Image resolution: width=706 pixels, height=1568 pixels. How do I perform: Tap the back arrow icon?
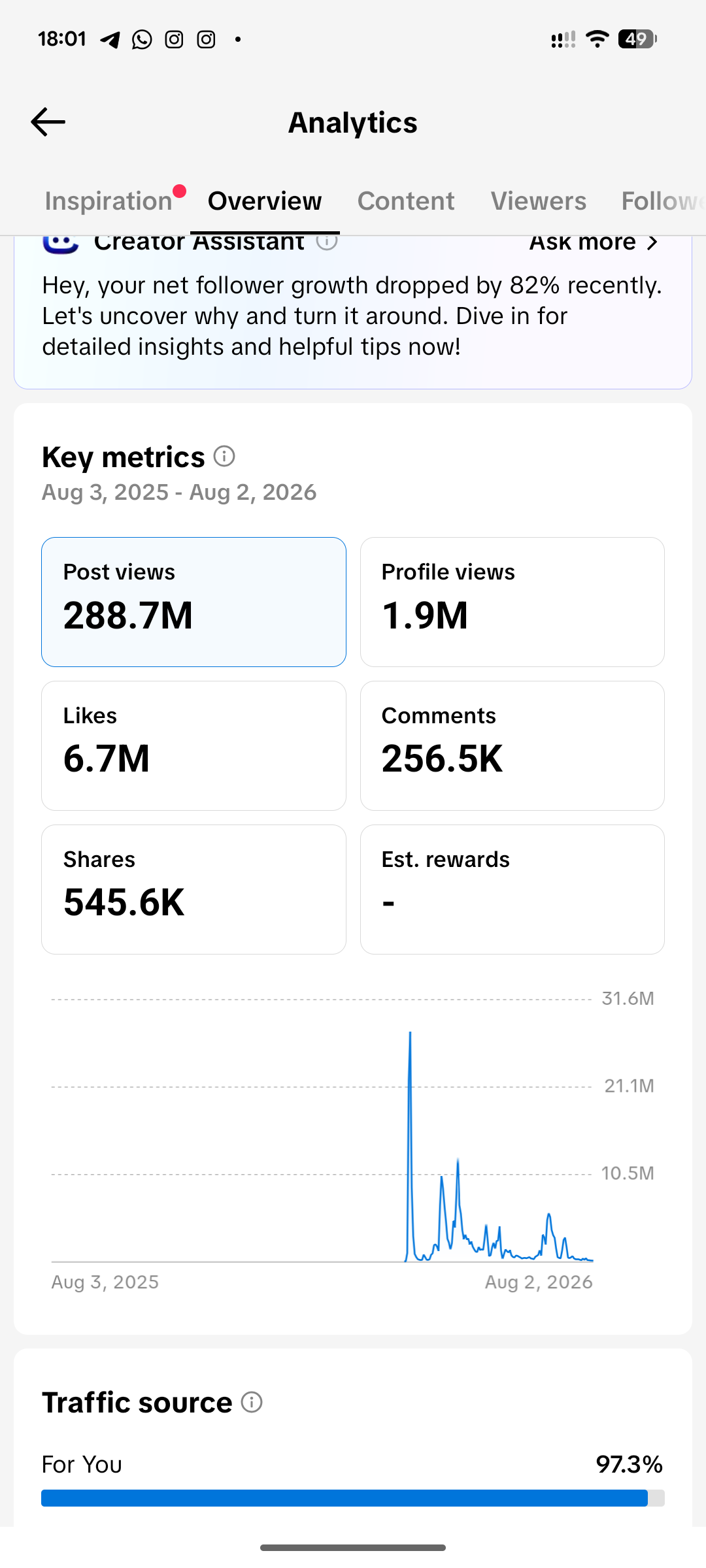tap(48, 122)
